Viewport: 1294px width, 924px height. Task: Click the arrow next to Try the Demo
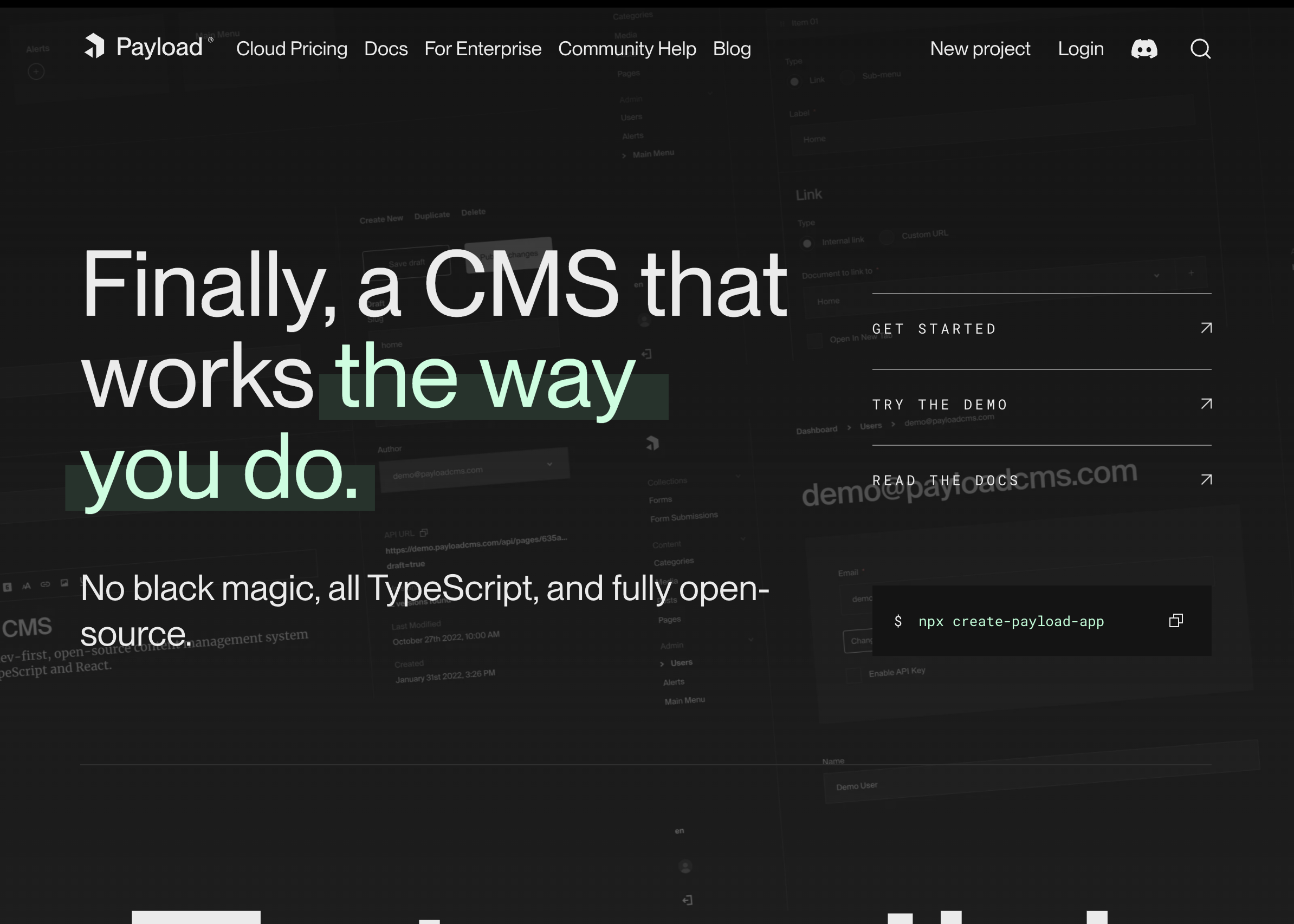click(1206, 404)
